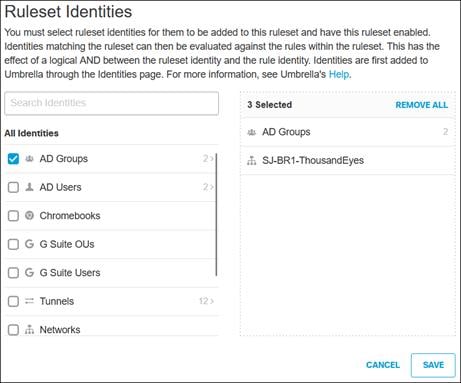Click the G Suite OUs Google icon
461x383 pixels.
pos(30,244)
